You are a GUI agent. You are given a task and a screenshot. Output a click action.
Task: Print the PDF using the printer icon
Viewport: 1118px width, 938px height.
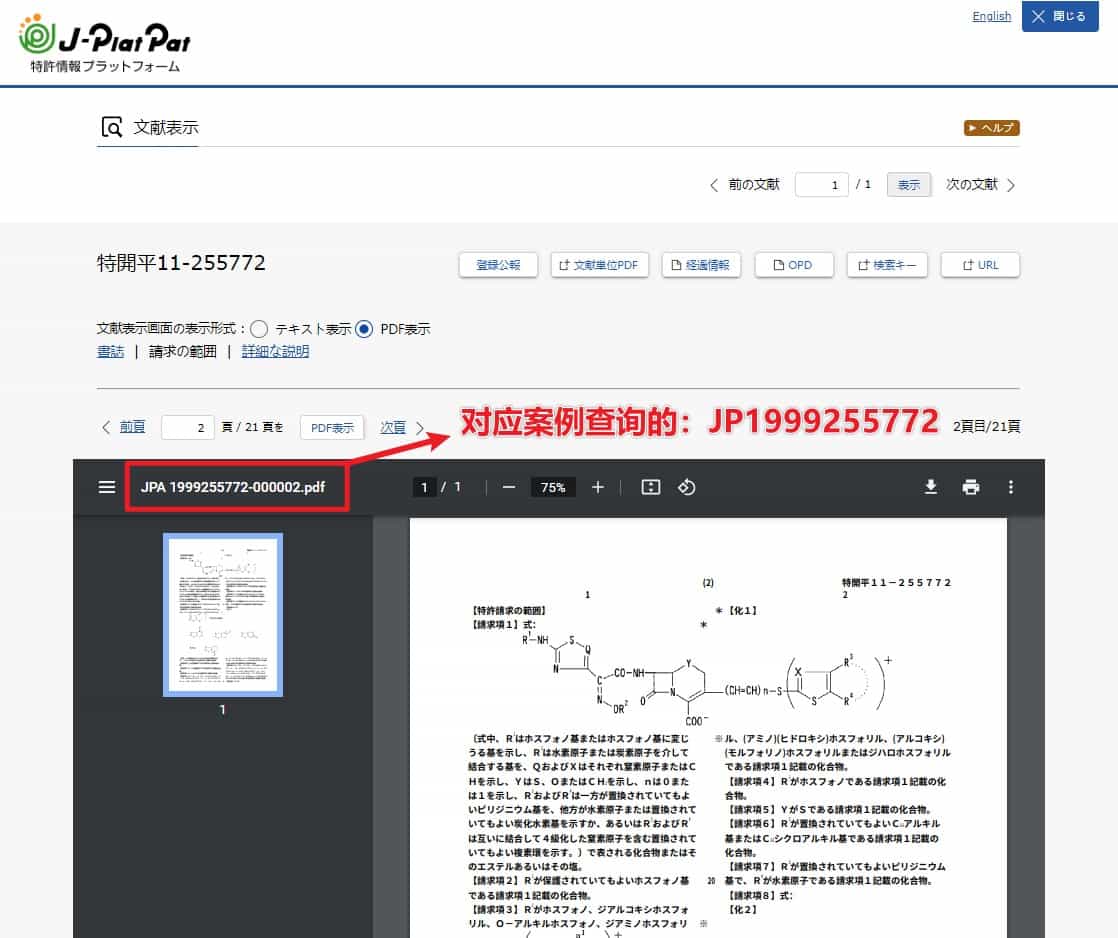click(x=970, y=487)
